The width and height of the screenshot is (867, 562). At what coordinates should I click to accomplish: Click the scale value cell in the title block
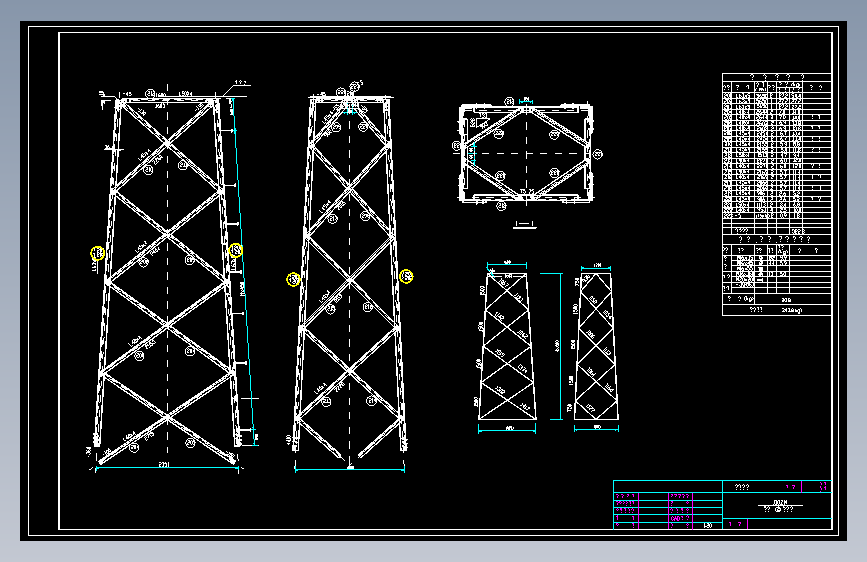coord(708,525)
